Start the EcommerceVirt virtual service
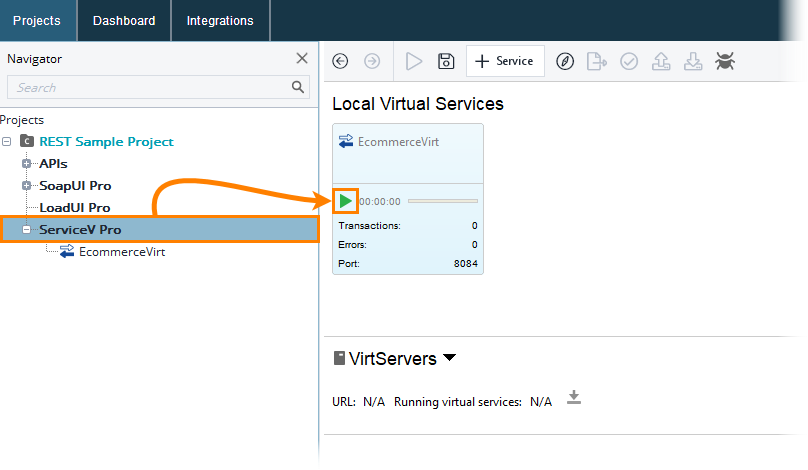This screenshot has width=808, height=470. click(345, 201)
